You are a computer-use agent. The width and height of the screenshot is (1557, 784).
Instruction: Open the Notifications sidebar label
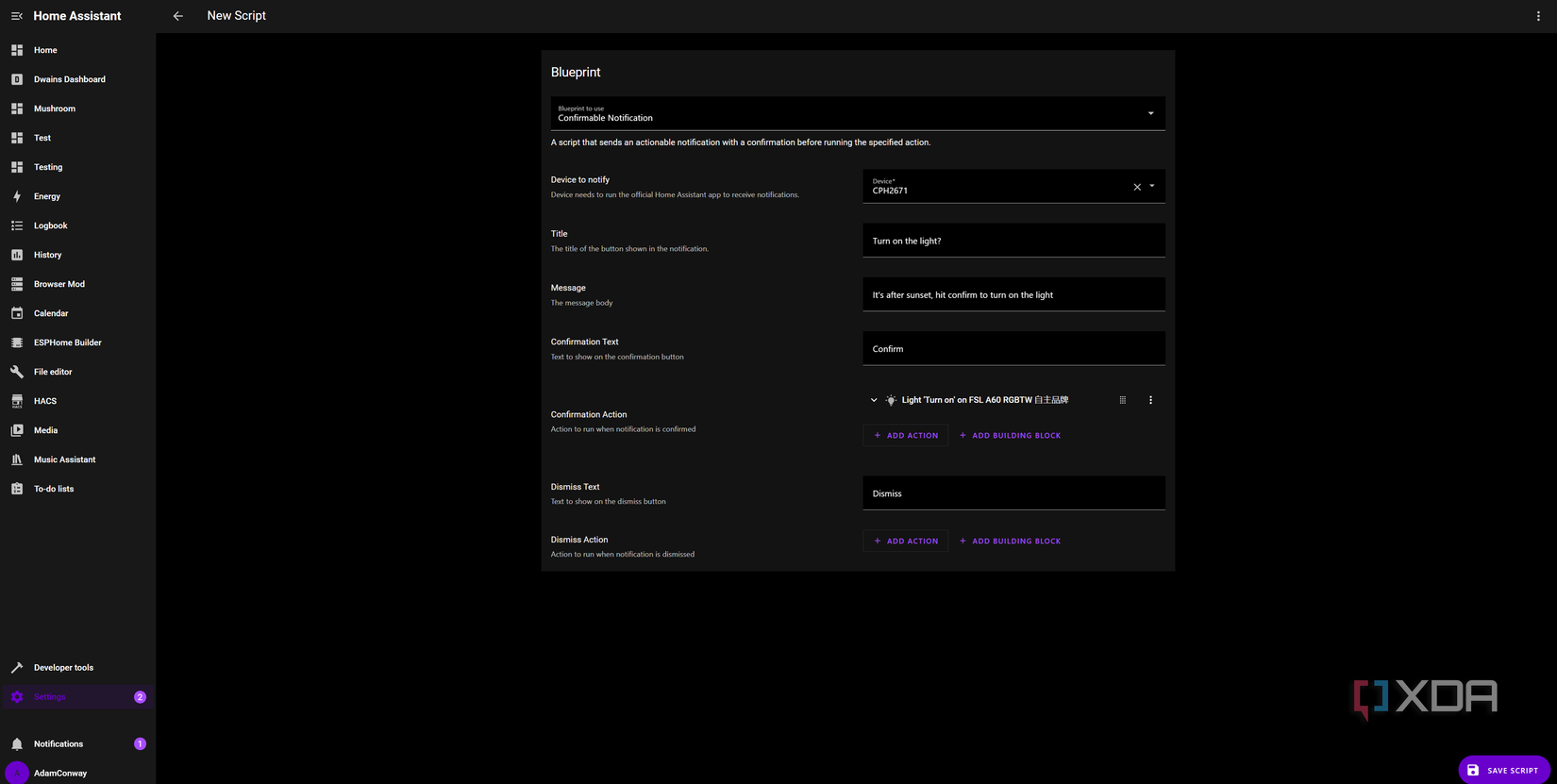pos(59,744)
